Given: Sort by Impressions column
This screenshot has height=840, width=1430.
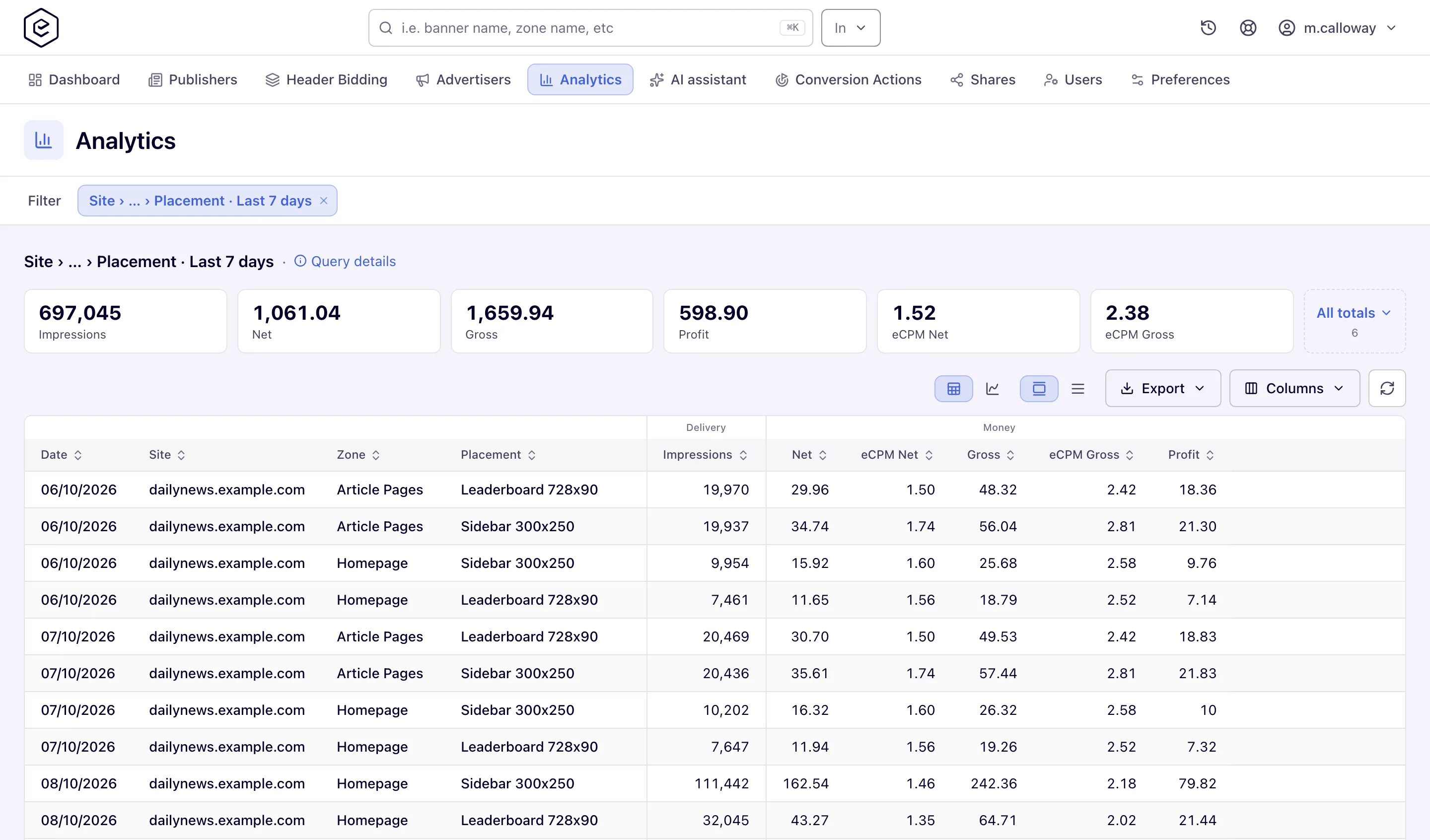Looking at the screenshot, I should [x=743, y=455].
